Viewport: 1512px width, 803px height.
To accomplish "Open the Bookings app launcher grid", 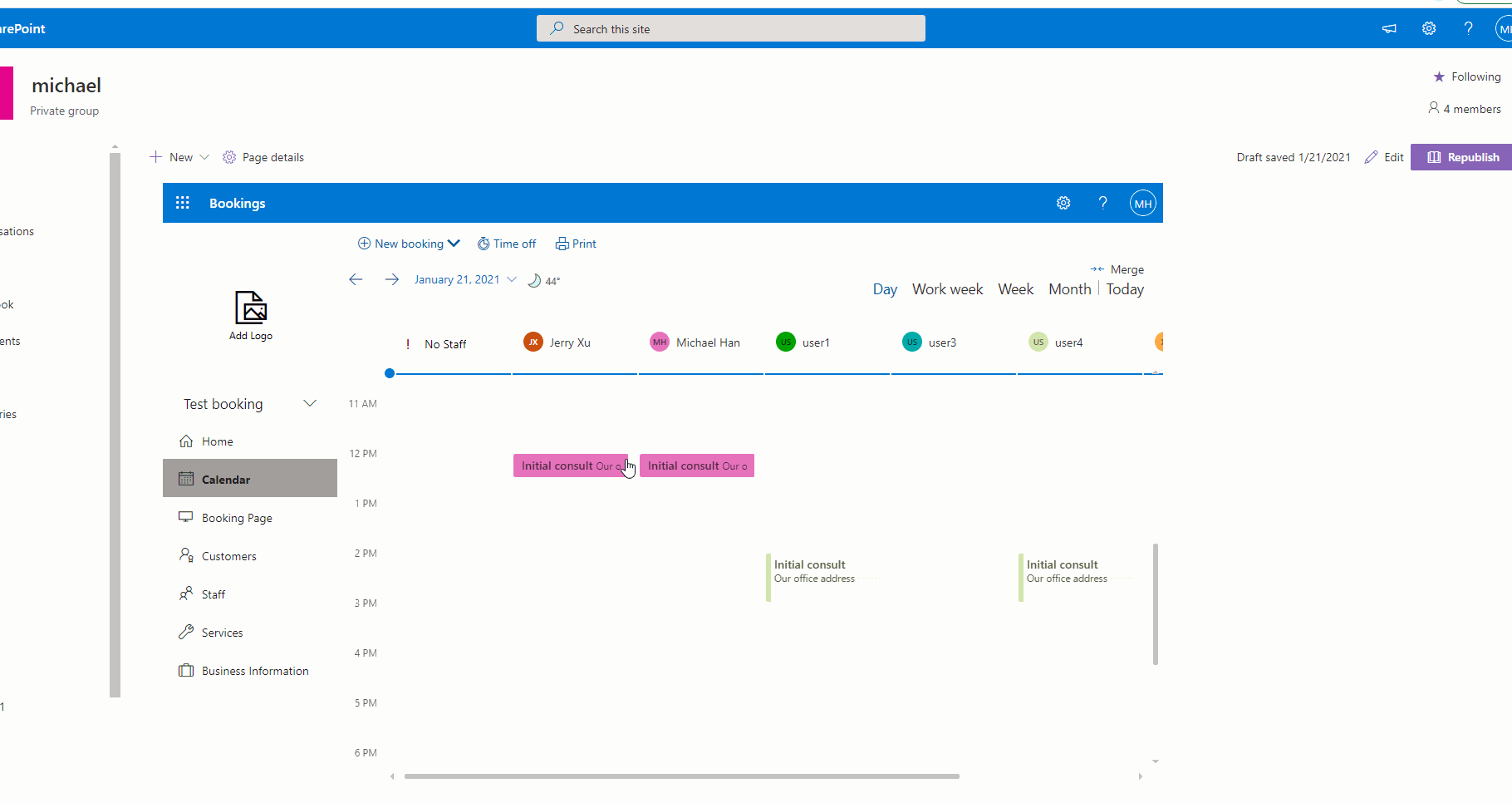I will (x=183, y=203).
